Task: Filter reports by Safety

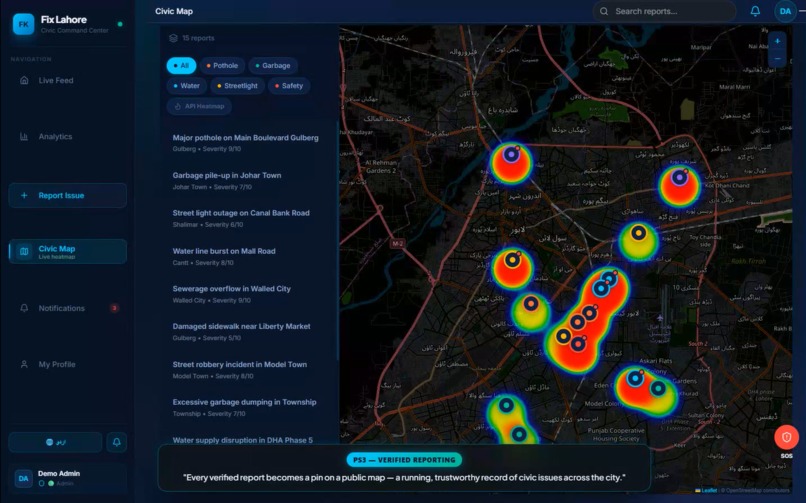Action: point(289,86)
